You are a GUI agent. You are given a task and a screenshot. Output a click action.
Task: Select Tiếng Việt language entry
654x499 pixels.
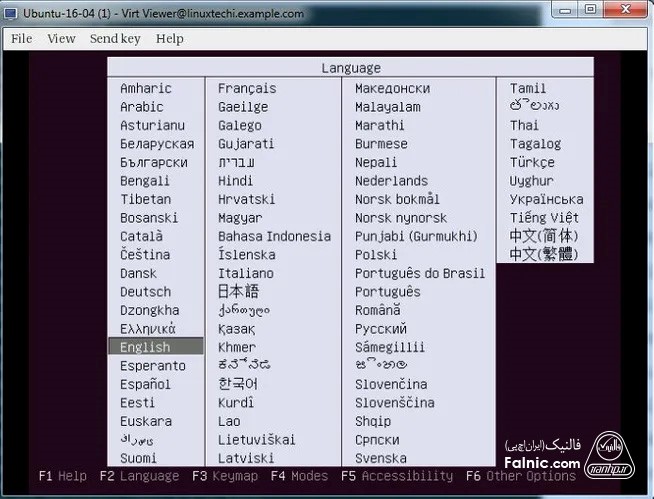coord(544,218)
